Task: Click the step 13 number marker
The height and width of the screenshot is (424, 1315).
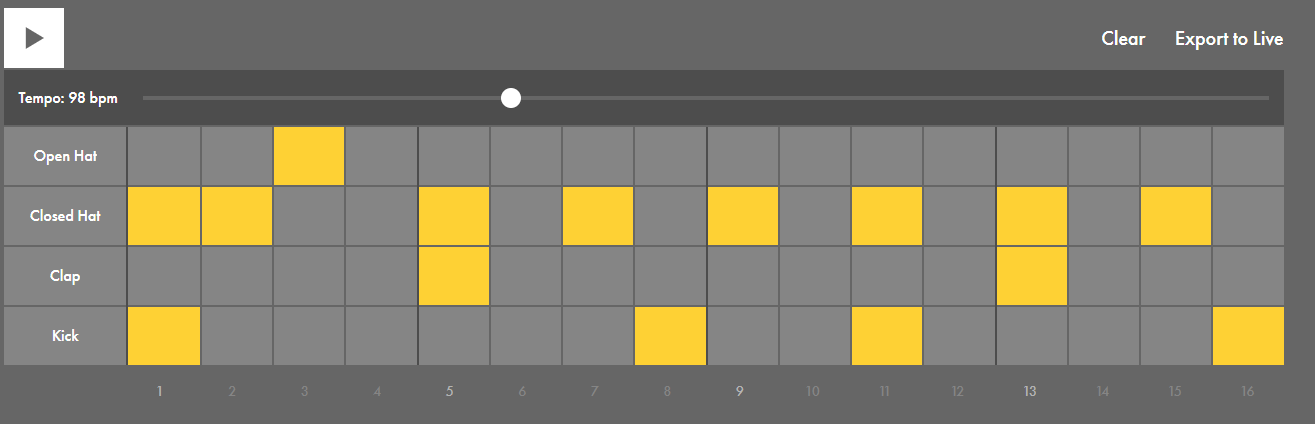Action: (1030, 392)
